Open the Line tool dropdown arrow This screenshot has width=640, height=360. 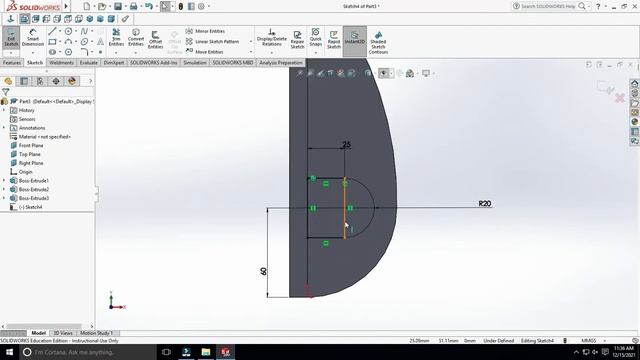tap(60, 31)
